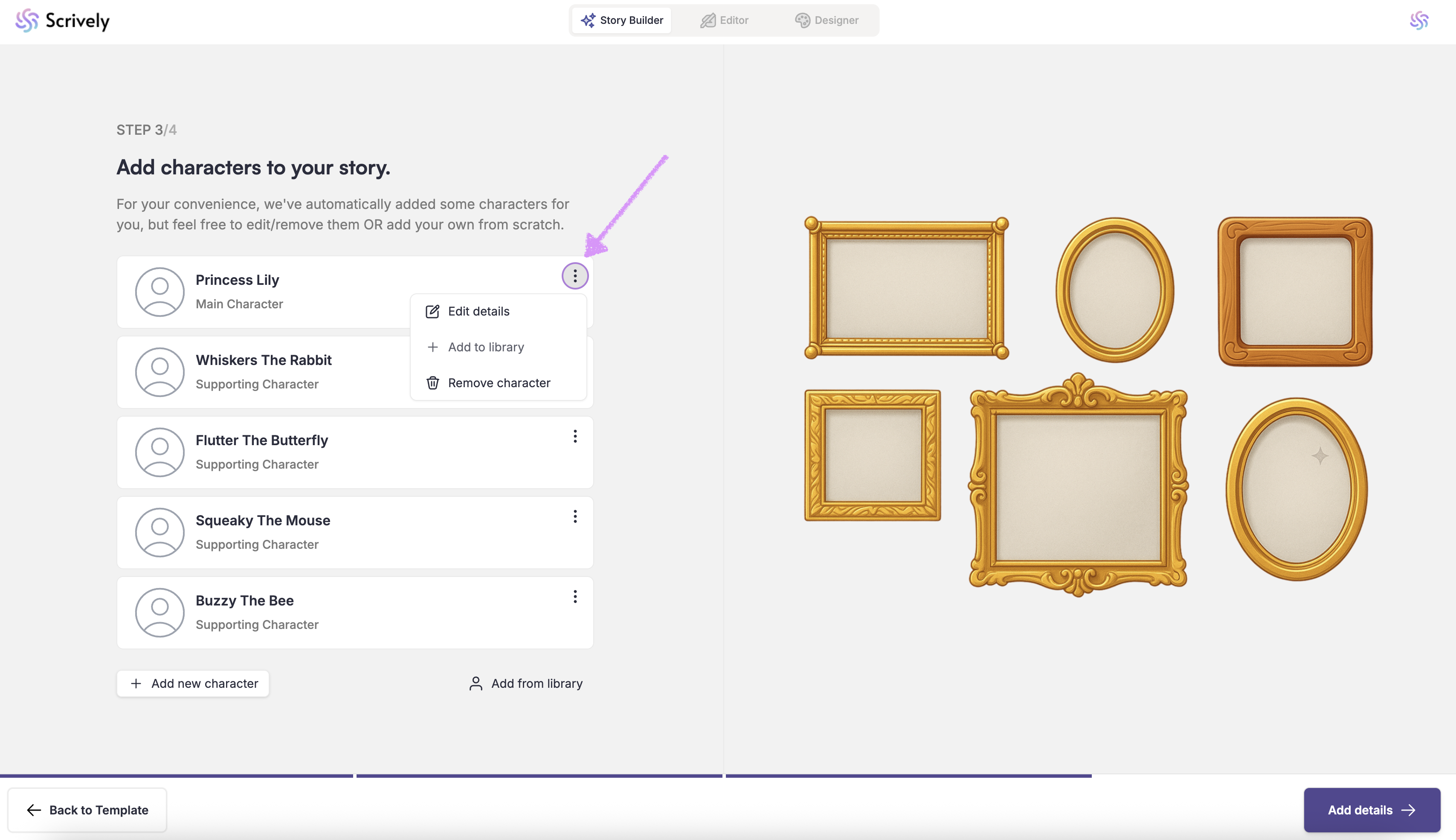Screen dimensions: 1456x840
Task: Switch to the Editor tab
Action: coord(724,20)
